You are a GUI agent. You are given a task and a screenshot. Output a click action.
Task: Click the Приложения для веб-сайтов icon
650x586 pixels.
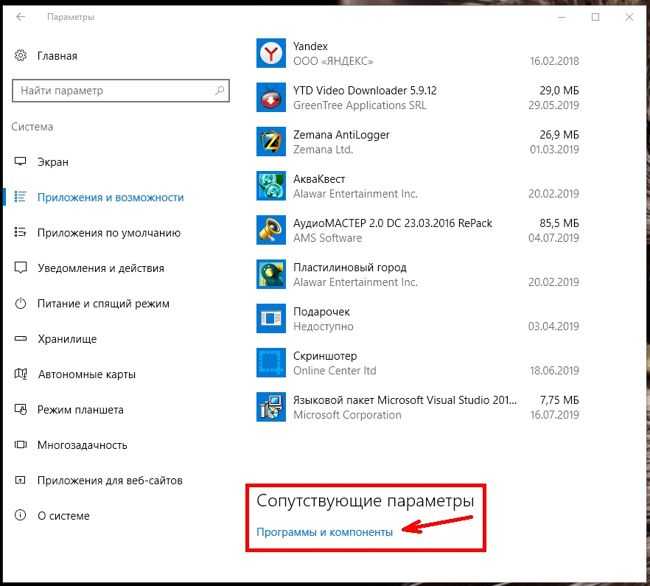tap(20, 480)
